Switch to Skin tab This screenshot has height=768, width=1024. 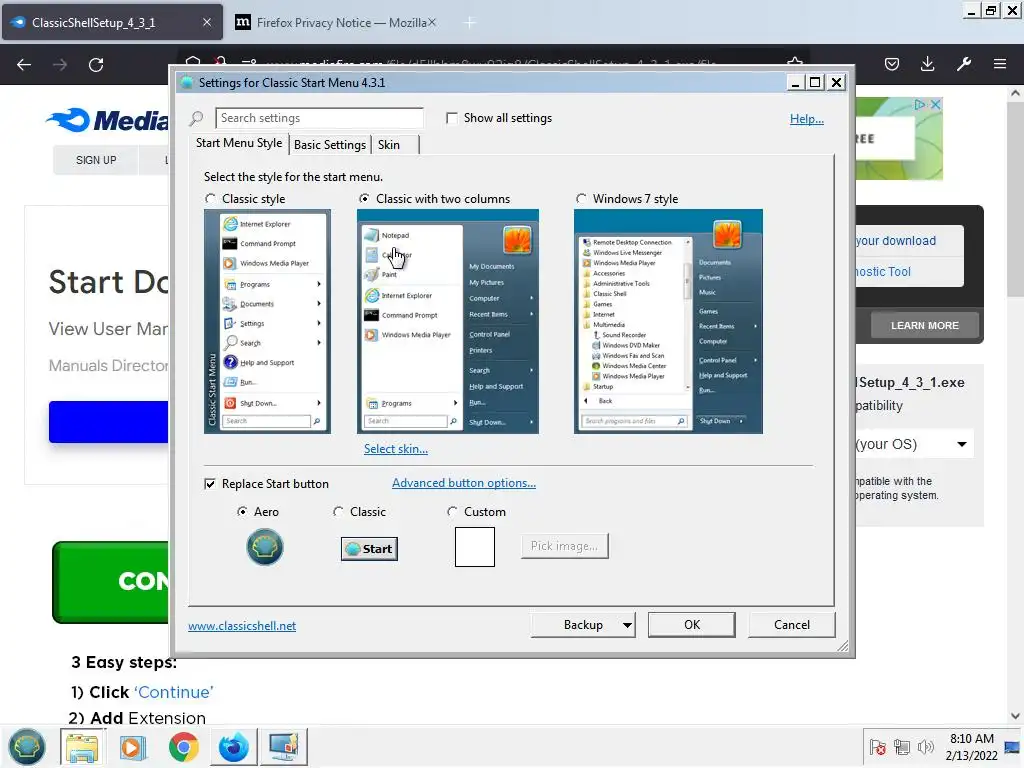[x=389, y=145]
